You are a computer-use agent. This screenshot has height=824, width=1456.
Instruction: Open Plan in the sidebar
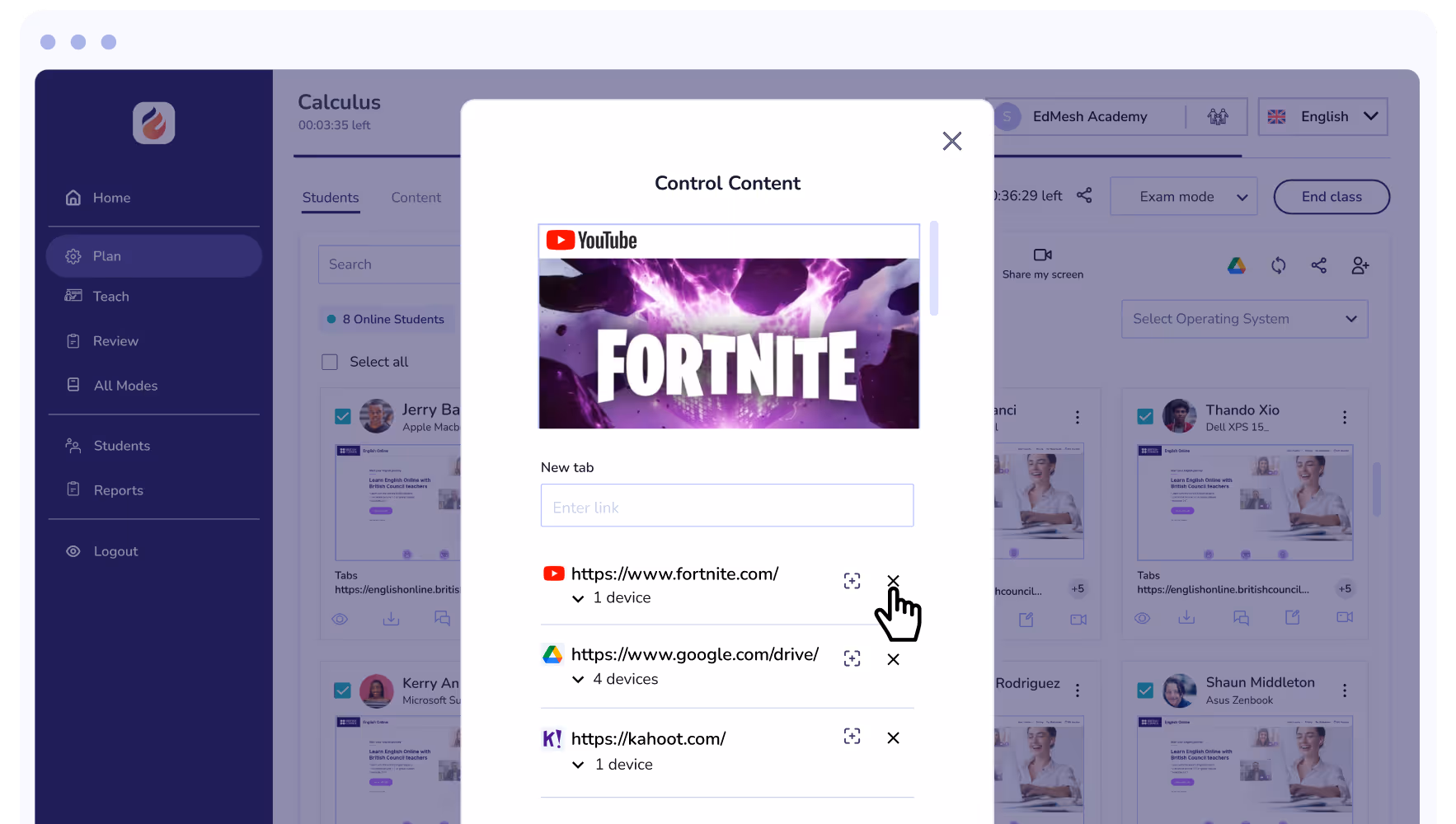coord(154,256)
